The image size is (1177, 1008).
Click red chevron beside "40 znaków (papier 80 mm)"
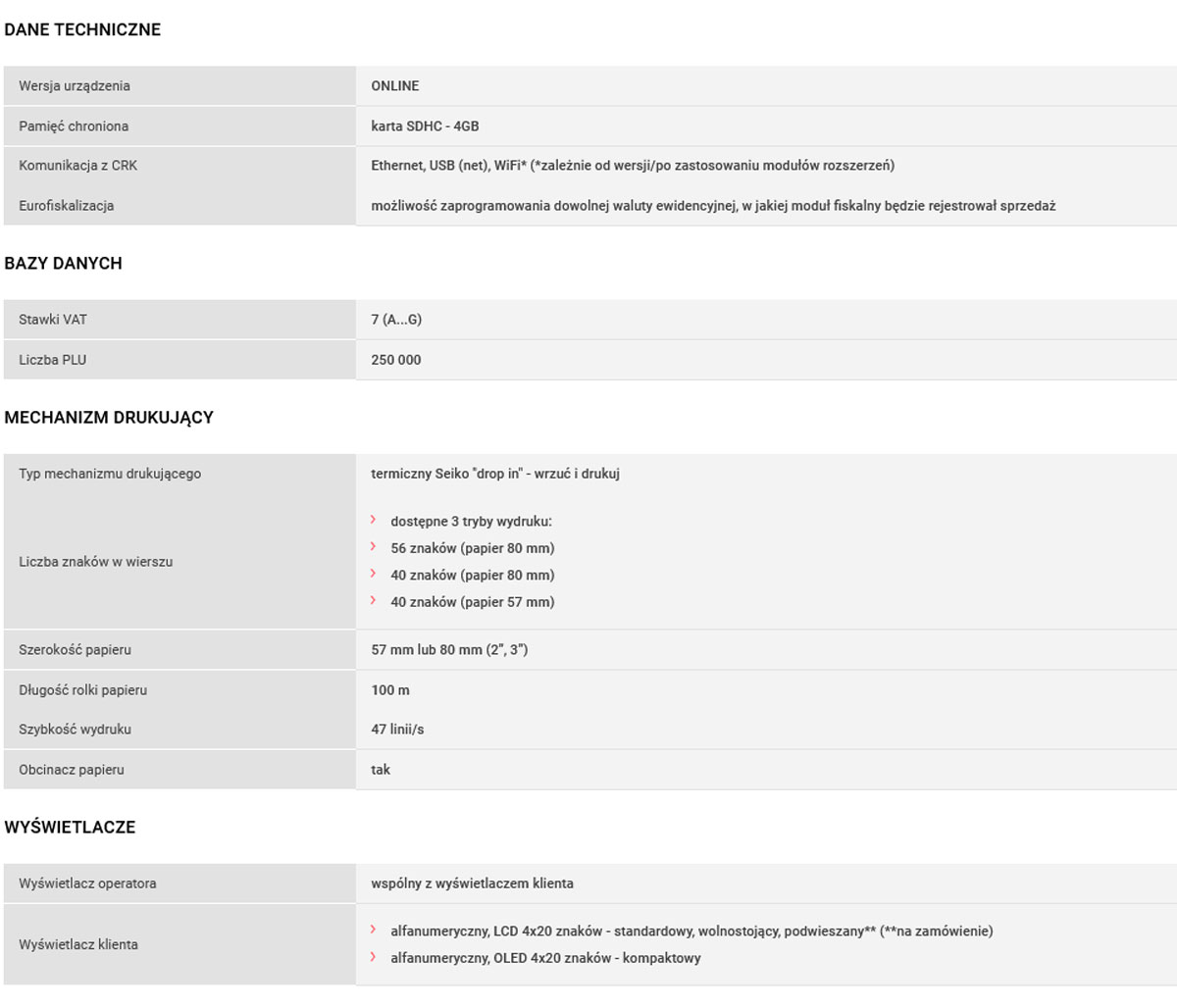pyautogui.click(x=374, y=574)
